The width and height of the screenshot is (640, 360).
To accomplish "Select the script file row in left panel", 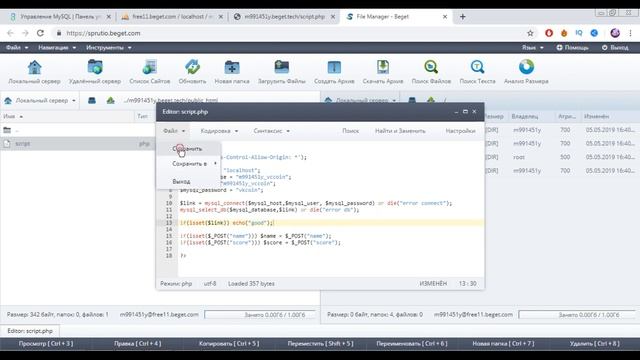I will coord(78,144).
